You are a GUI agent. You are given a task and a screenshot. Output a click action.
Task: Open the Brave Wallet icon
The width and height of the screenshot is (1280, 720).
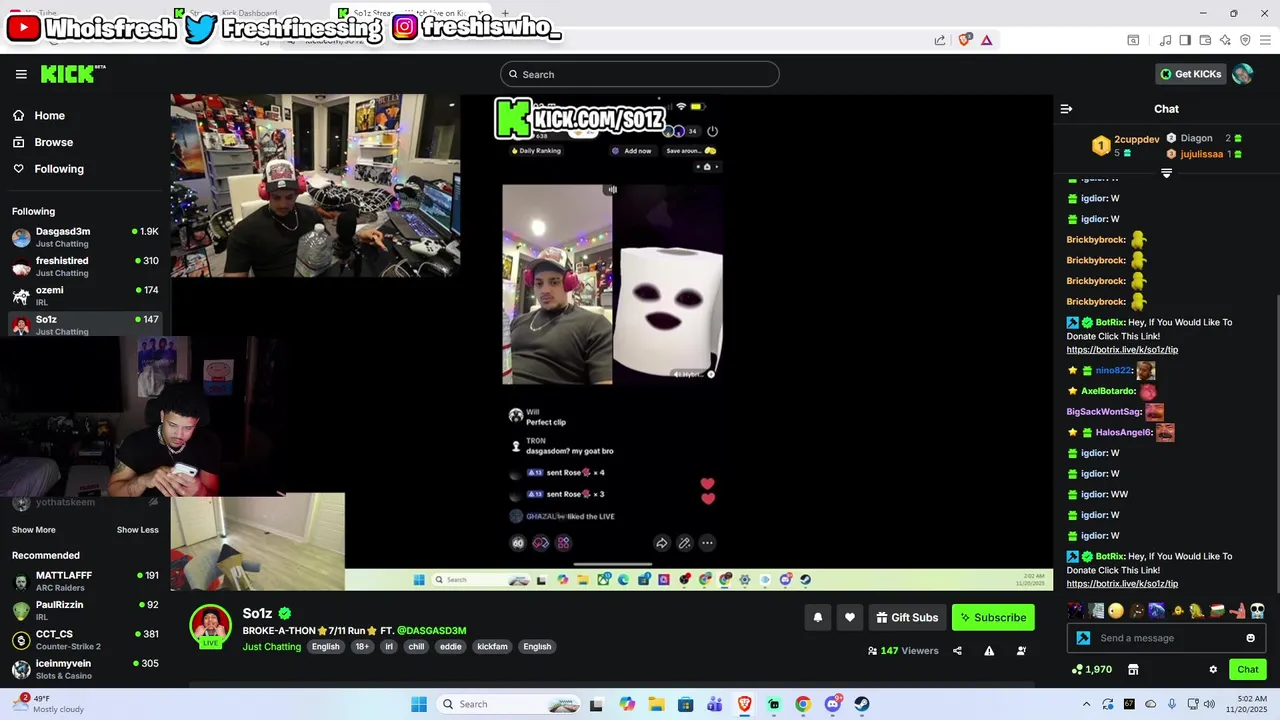coord(1205,40)
